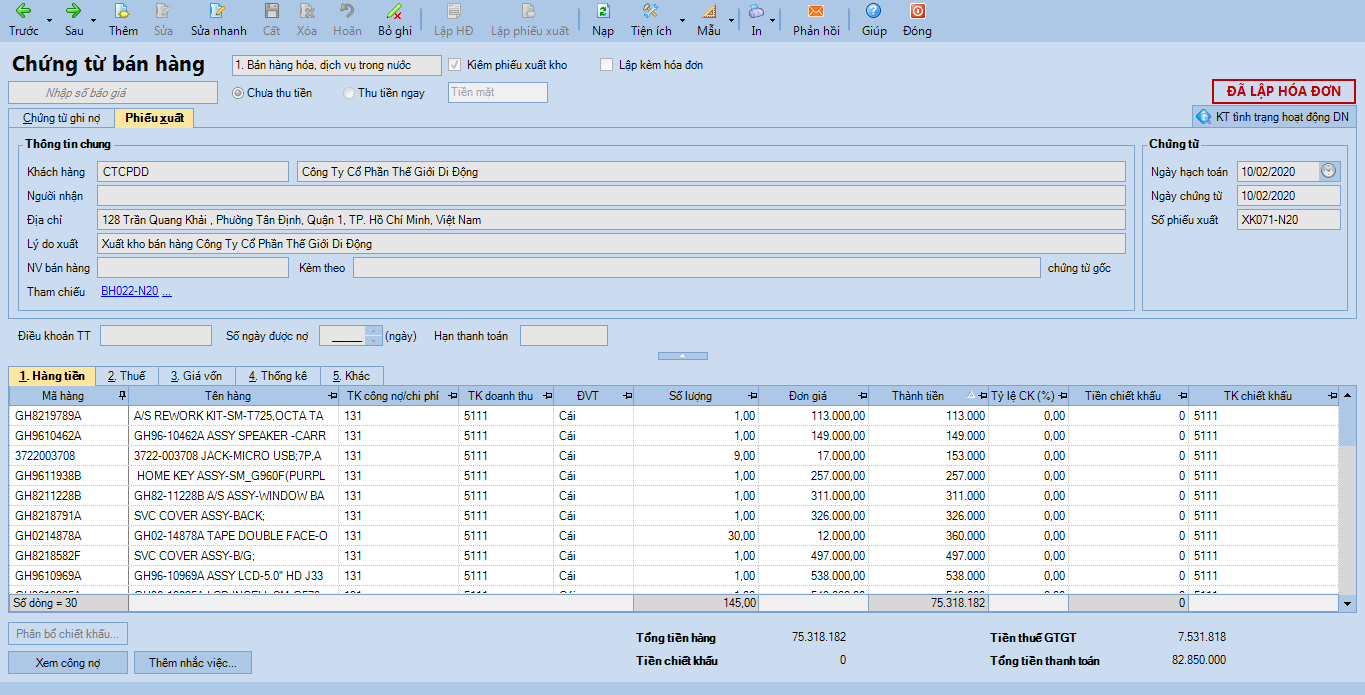Image resolution: width=1365 pixels, height=695 pixels.
Task: Open calendar icon beside Ngày hạch toán
Action: coord(1329,171)
